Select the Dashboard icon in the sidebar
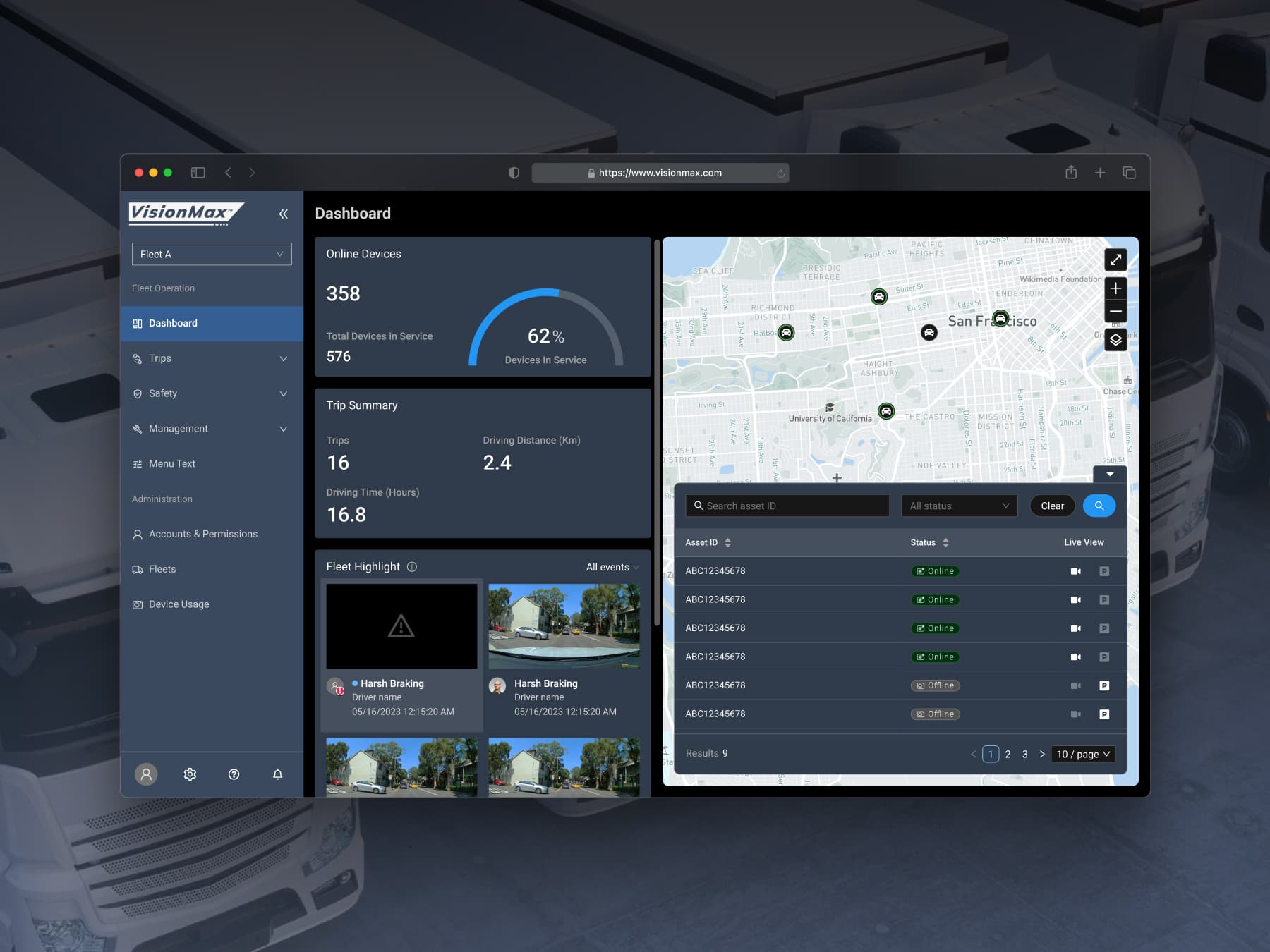1270x952 pixels. (x=138, y=323)
